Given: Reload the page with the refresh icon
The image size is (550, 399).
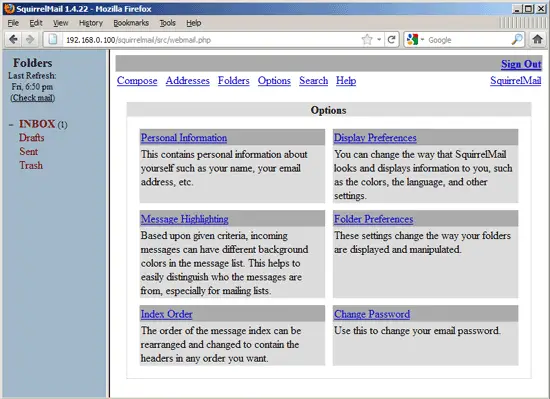Looking at the screenshot, I should click(392, 40).
